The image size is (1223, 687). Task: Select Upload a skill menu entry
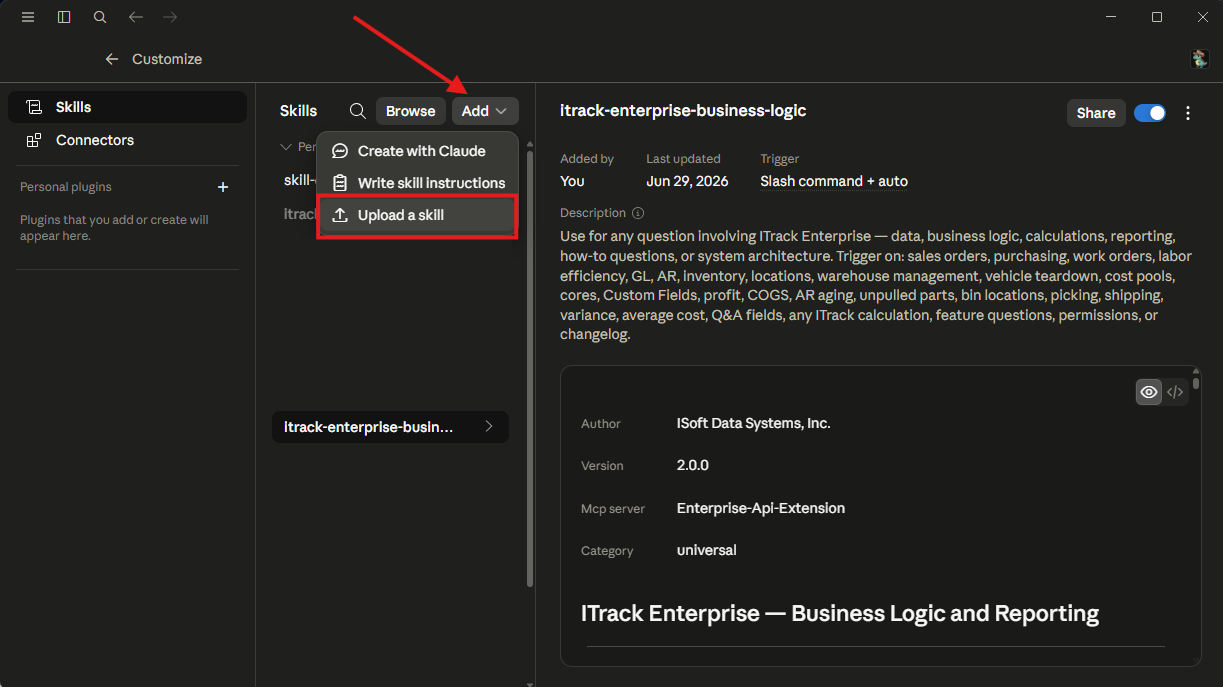click(x=418, y=215)
